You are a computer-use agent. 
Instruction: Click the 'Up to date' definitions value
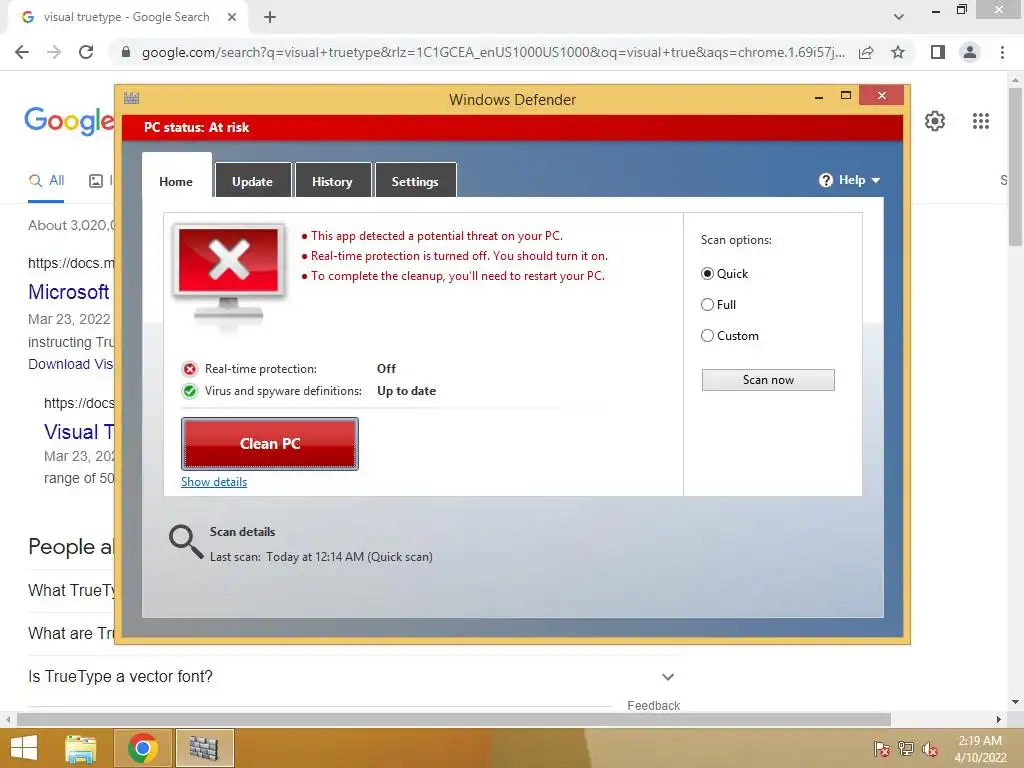pos(406,391)
